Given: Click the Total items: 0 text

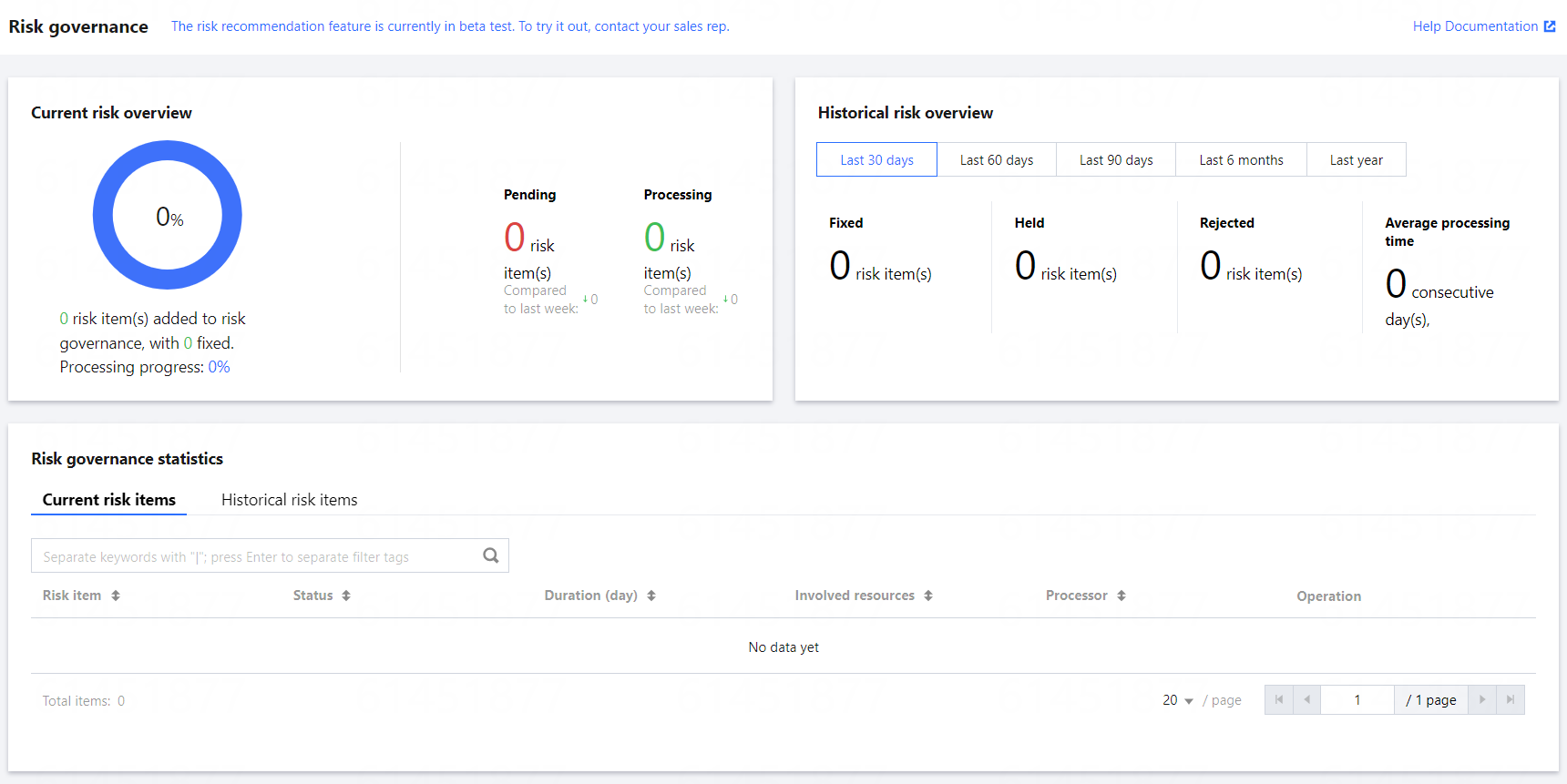Looking at the screenshot, I should (x=84, y=701).
